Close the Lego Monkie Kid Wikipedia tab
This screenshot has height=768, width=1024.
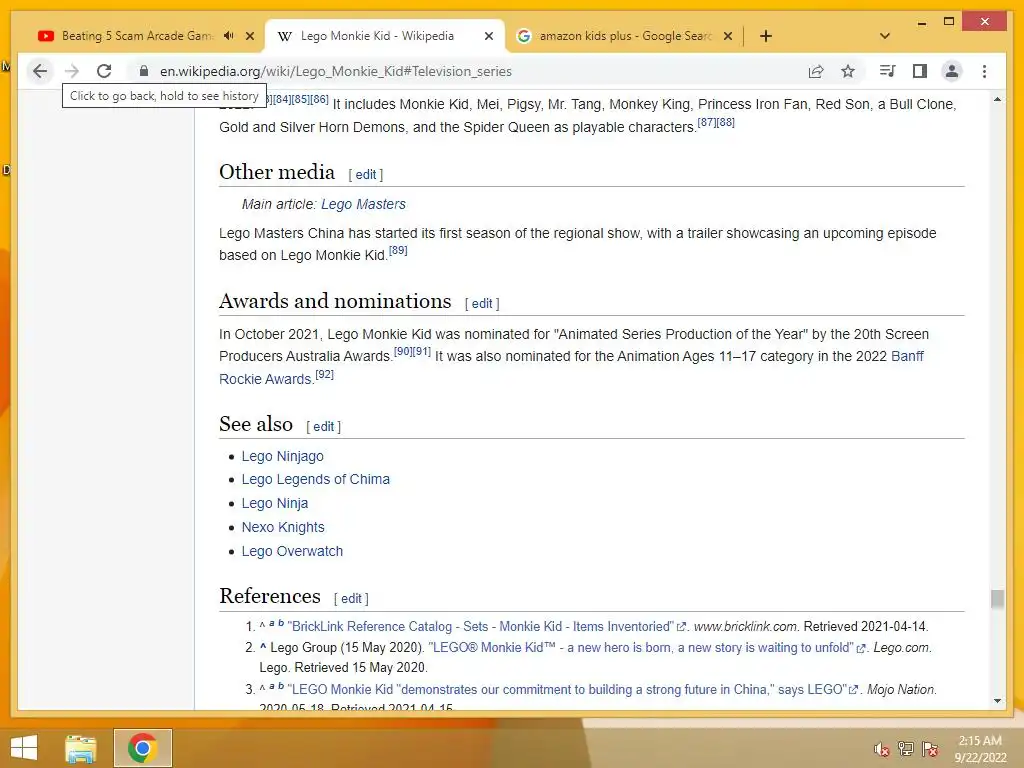[488, 36]
